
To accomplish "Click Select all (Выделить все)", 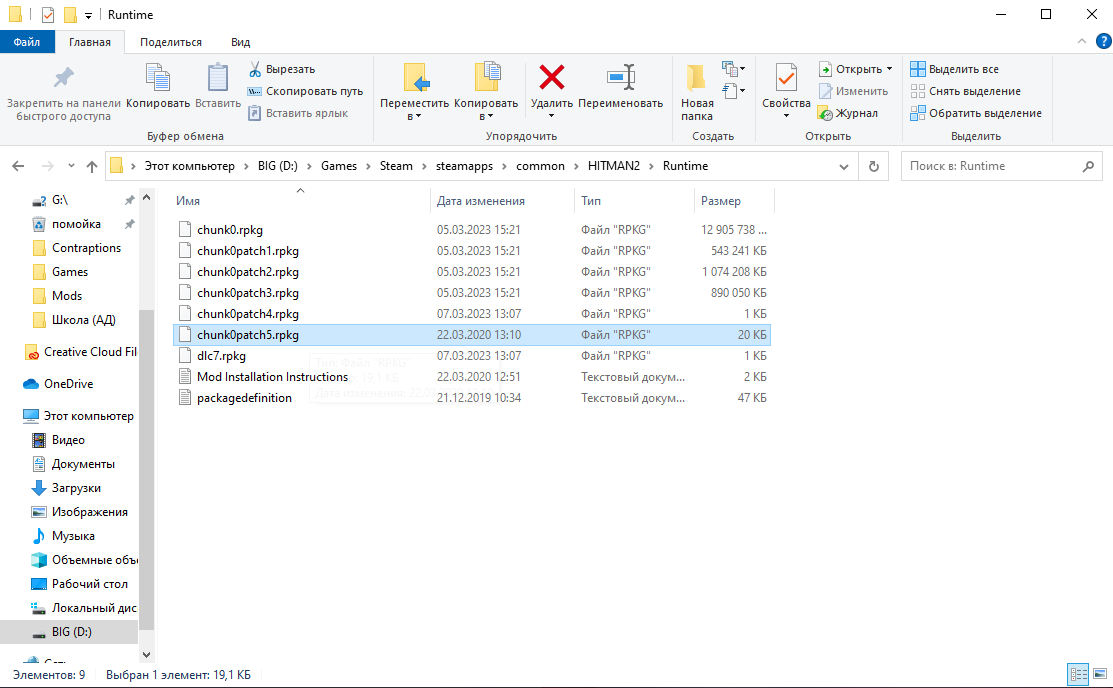I will [x=954, y=69].
